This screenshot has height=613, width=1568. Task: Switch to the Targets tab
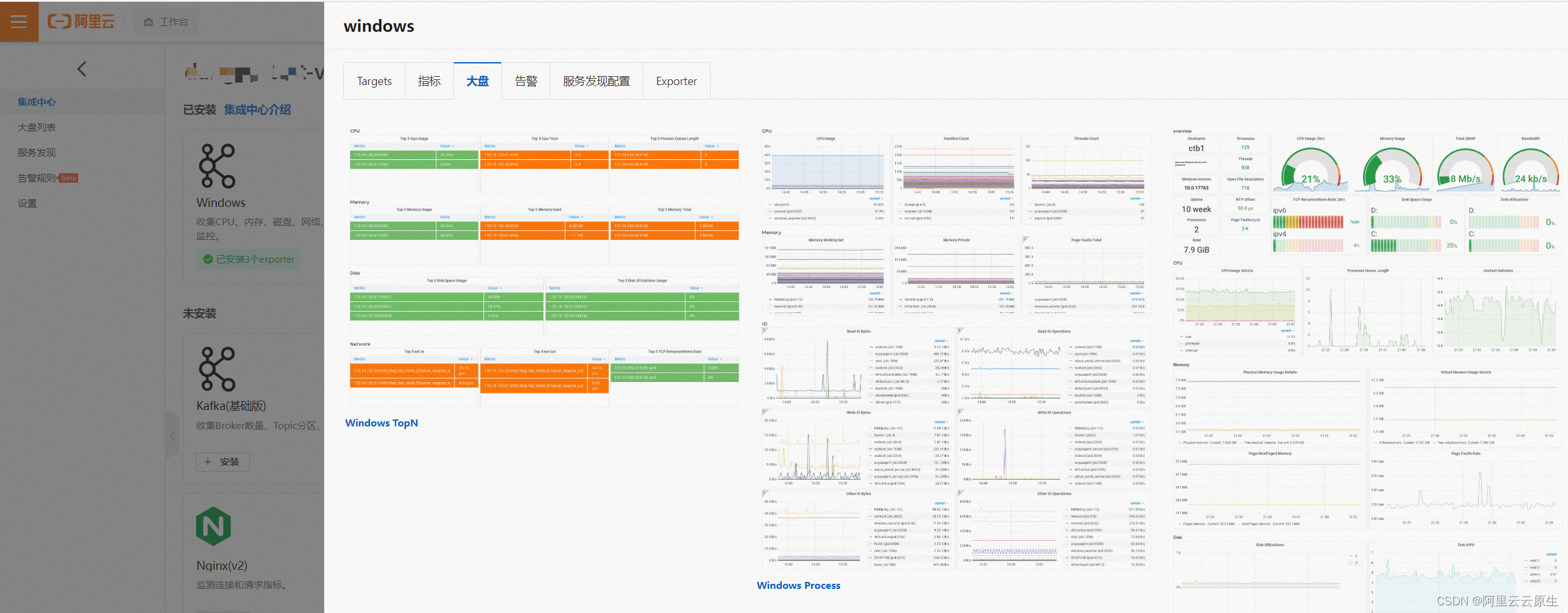click(x=374, y=81)
